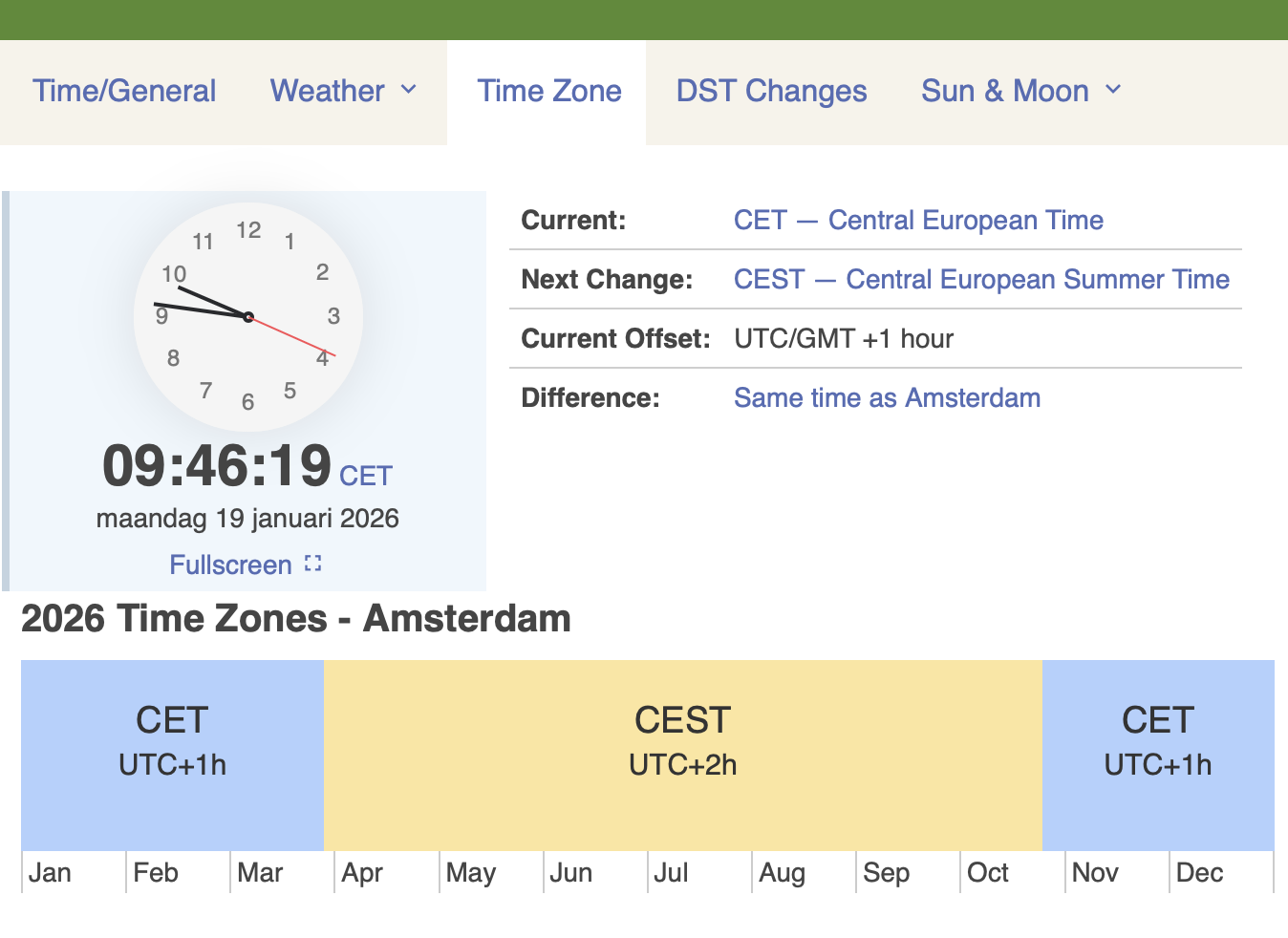Open the CET Central European Time link
This screenshot has height=938, width=1288.
[x=918, y=220]
